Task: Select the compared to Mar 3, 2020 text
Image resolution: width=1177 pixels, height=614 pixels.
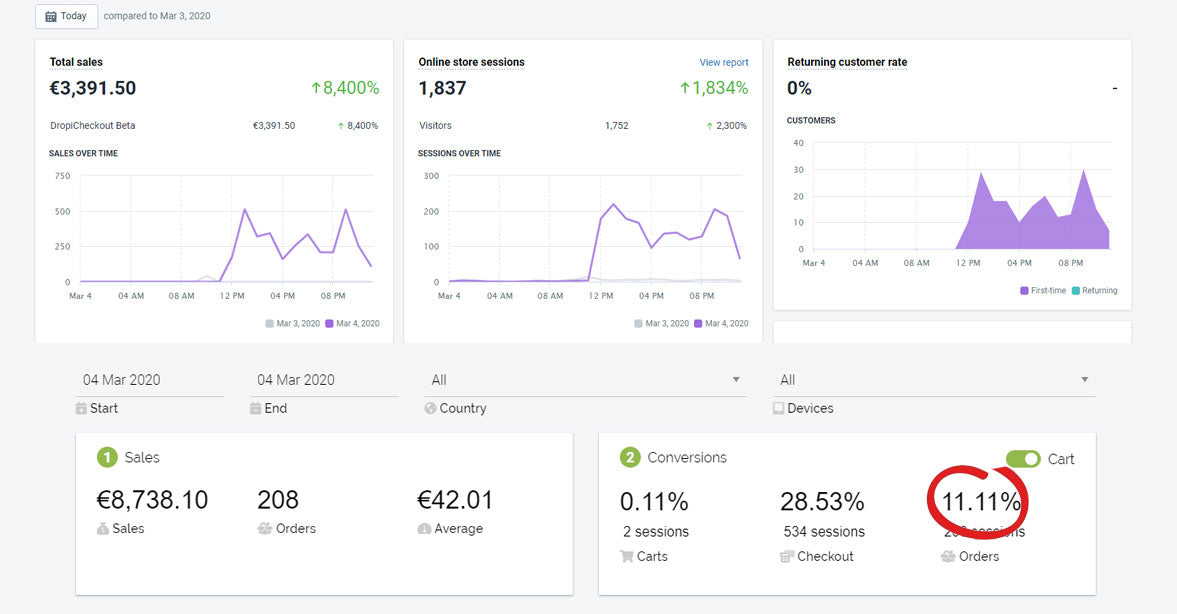Action: (157, 16)
